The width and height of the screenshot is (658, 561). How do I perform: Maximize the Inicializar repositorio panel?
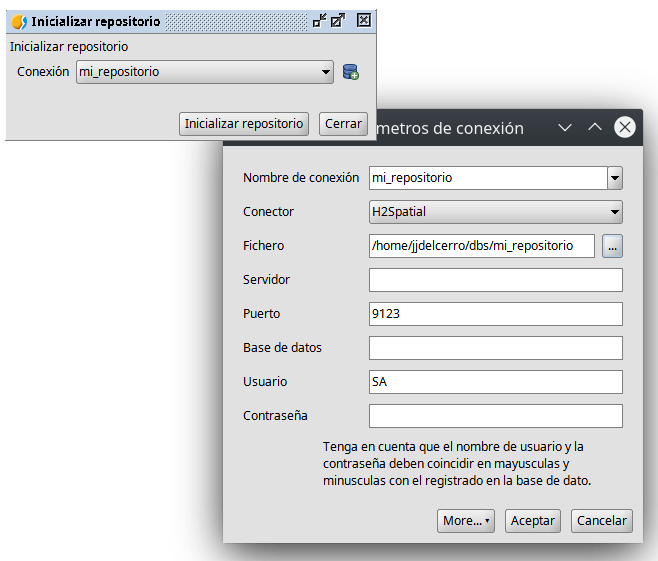point(339,20)
